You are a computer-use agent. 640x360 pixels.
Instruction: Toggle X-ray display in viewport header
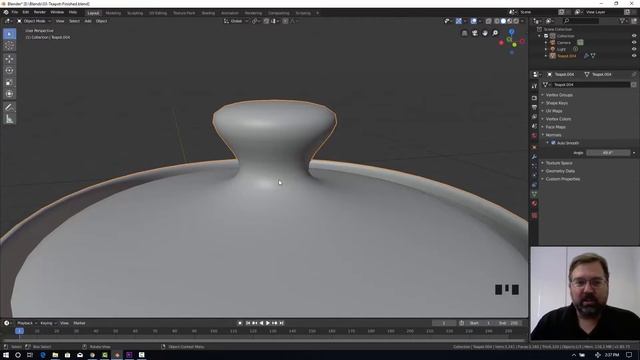pos(489,21)
